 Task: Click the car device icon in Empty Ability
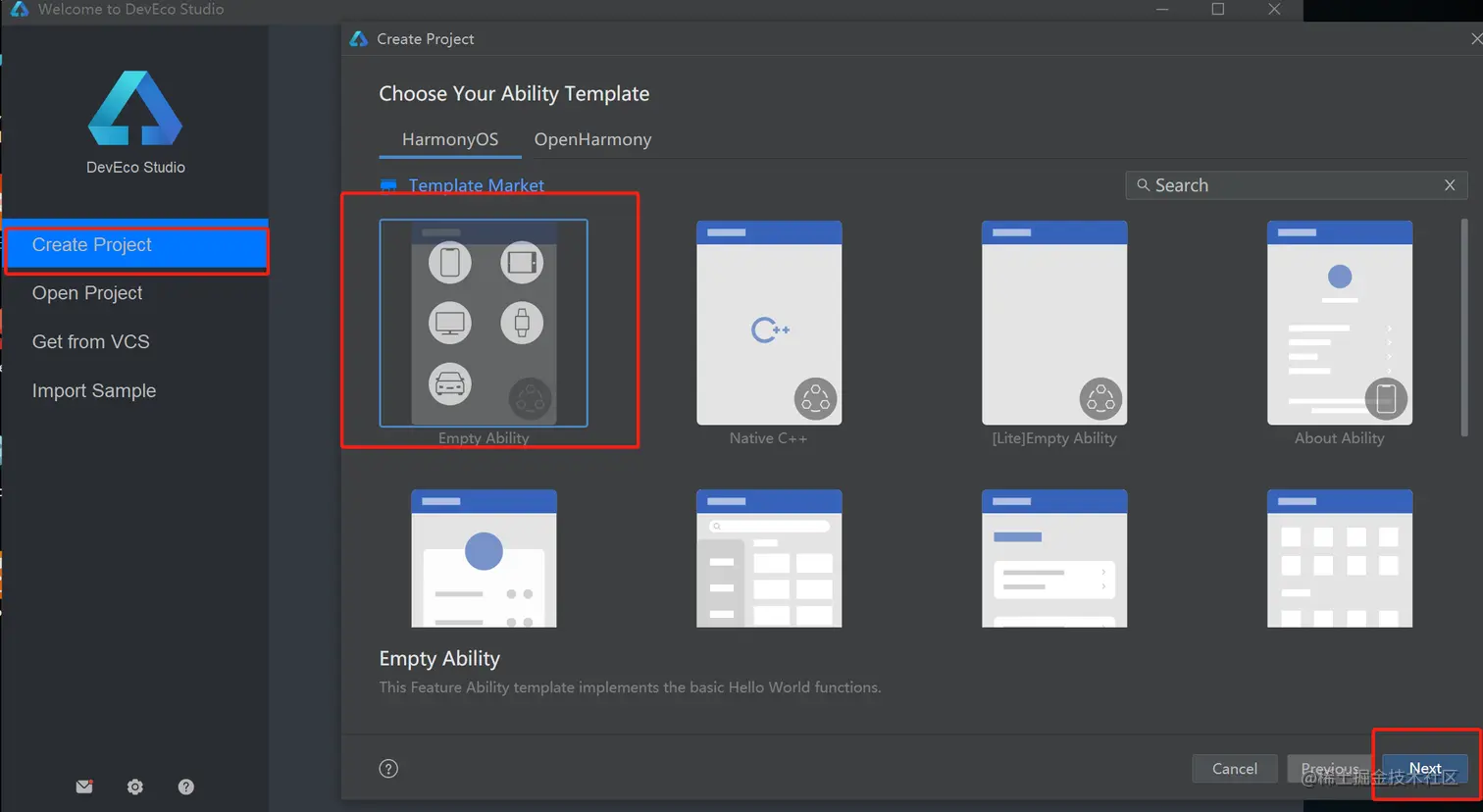pyautogui.click(x=450, y=384)
